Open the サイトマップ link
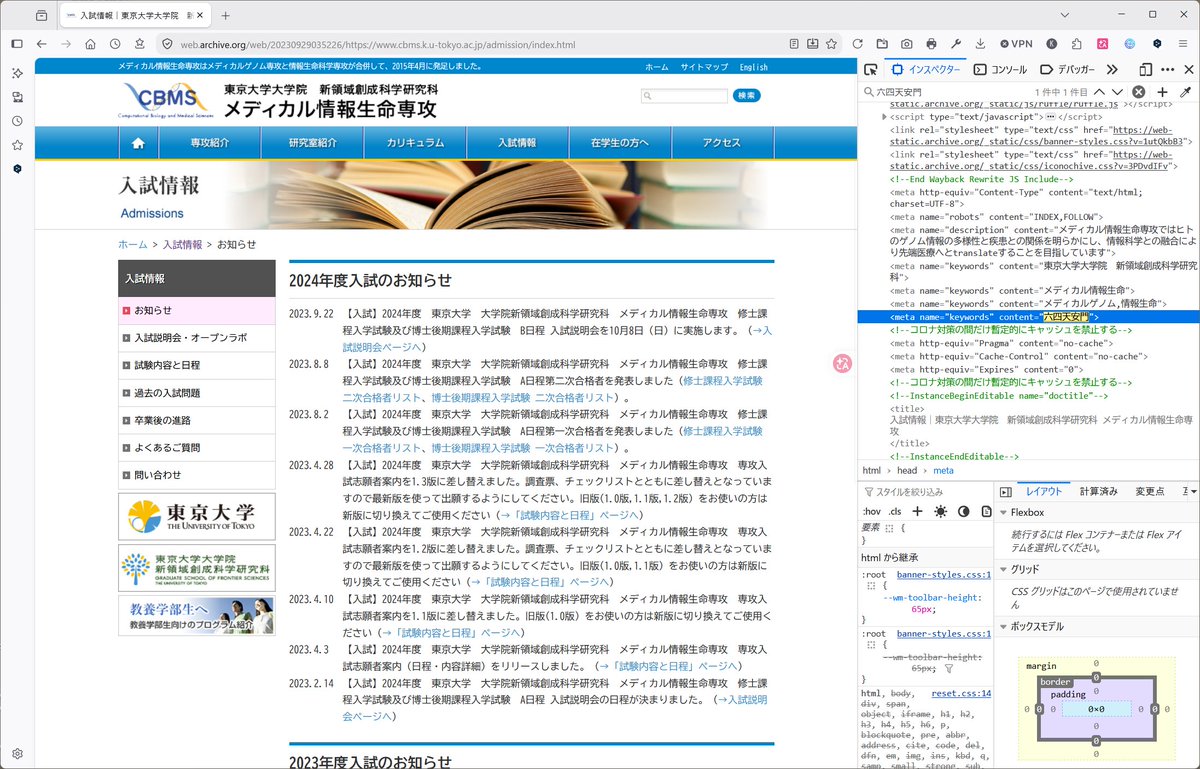 coord(704,67)
